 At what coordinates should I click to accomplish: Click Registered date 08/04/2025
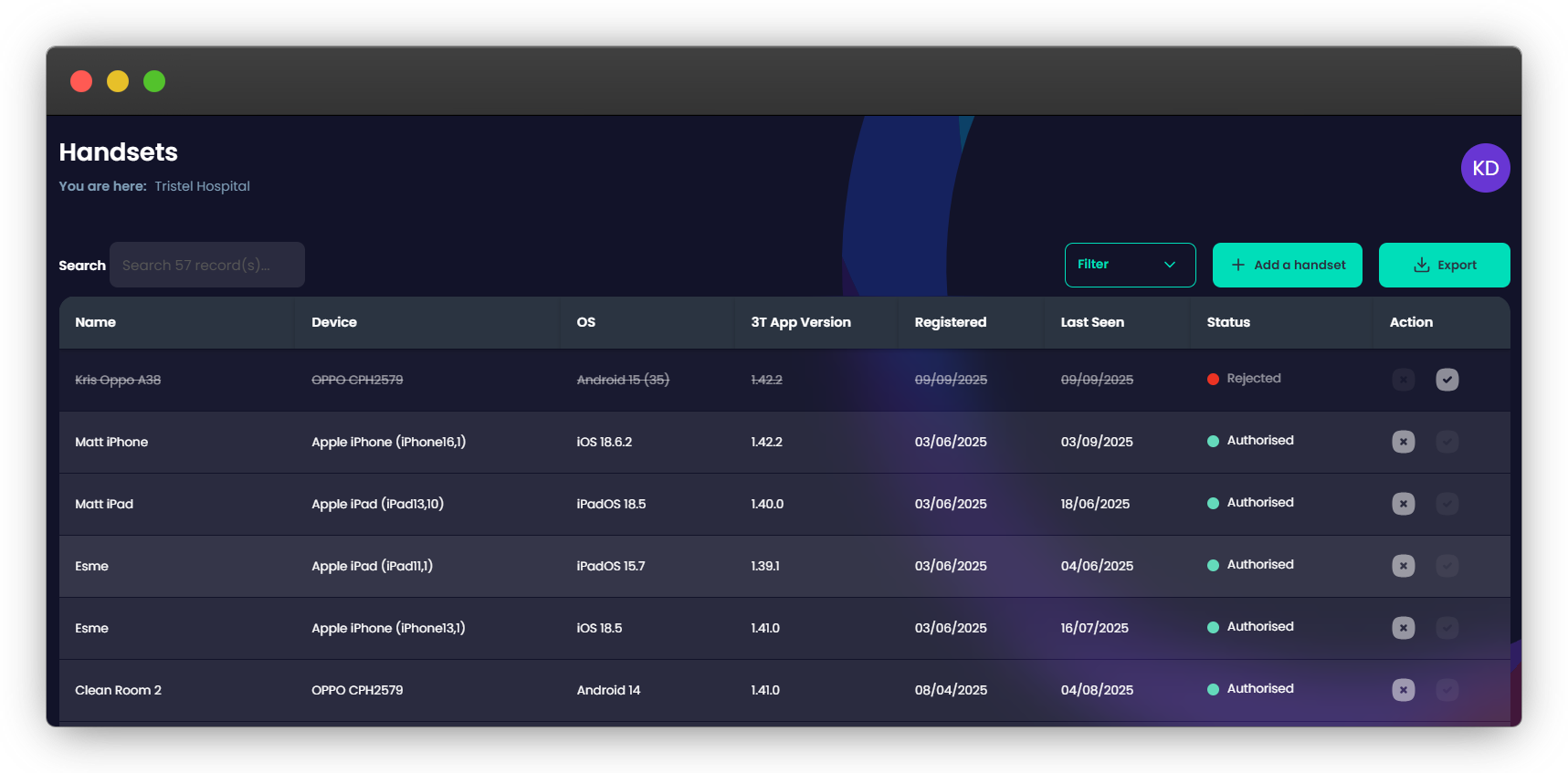coord(951,690)
